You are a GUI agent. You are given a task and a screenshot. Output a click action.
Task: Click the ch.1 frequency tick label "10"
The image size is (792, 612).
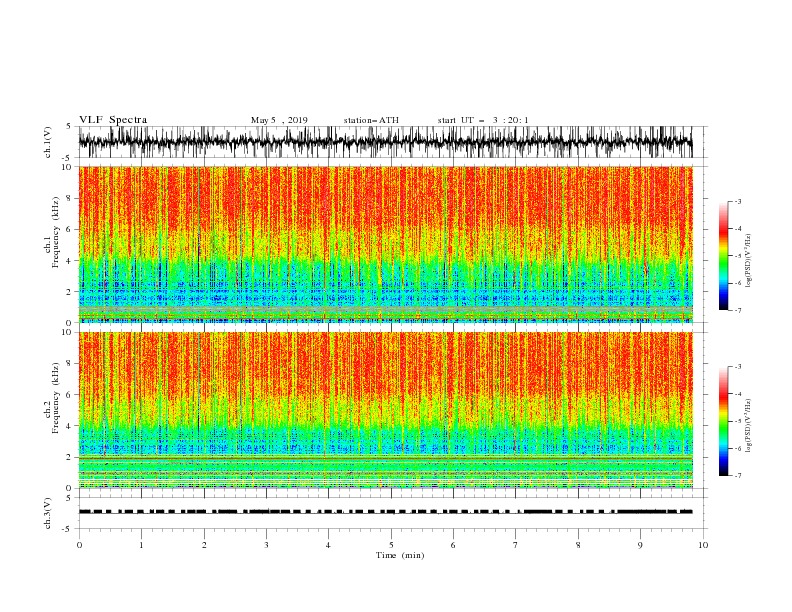tap(67, 167)
